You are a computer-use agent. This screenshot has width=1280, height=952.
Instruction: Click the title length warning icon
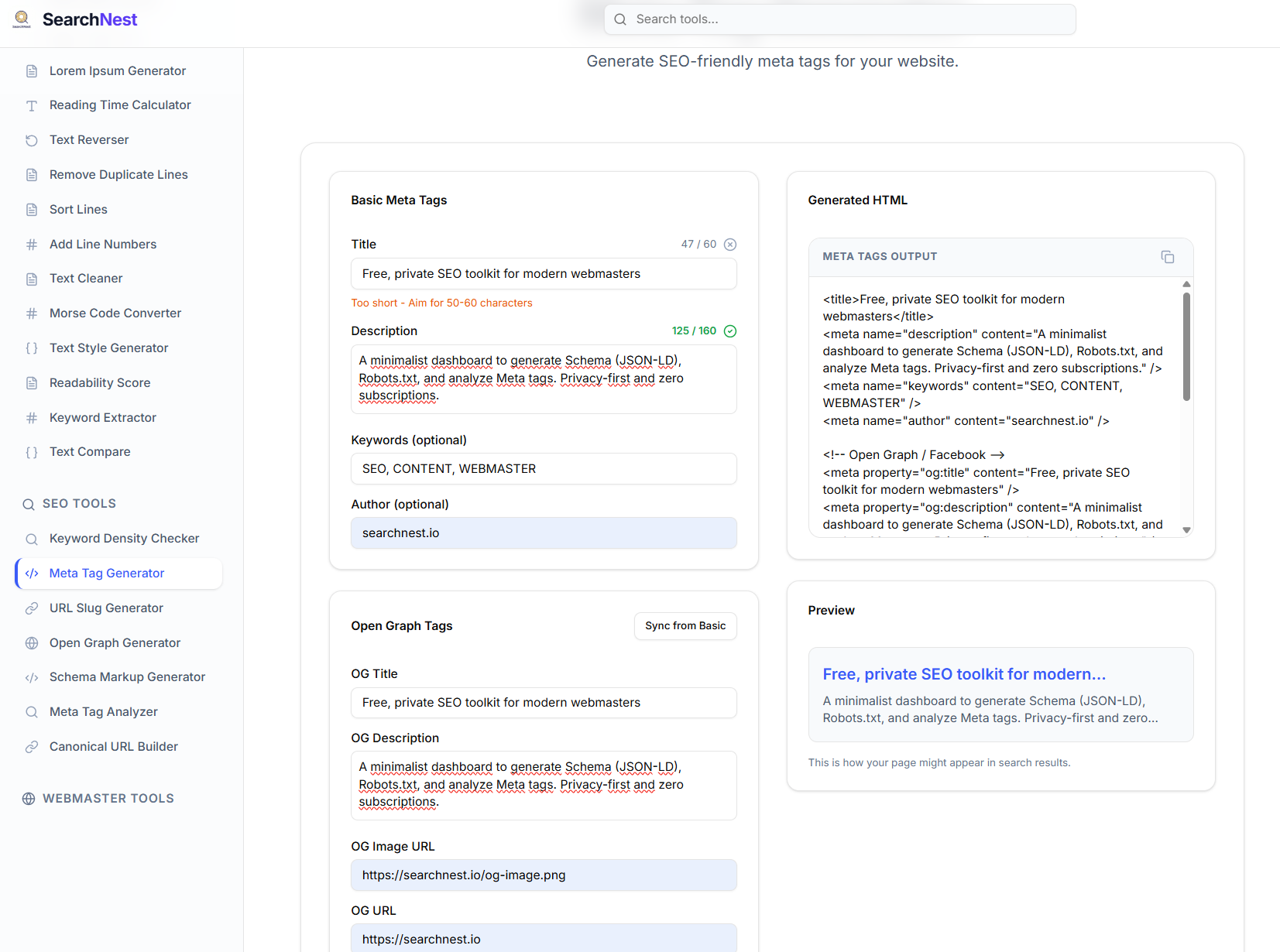(x=729, y=245)
